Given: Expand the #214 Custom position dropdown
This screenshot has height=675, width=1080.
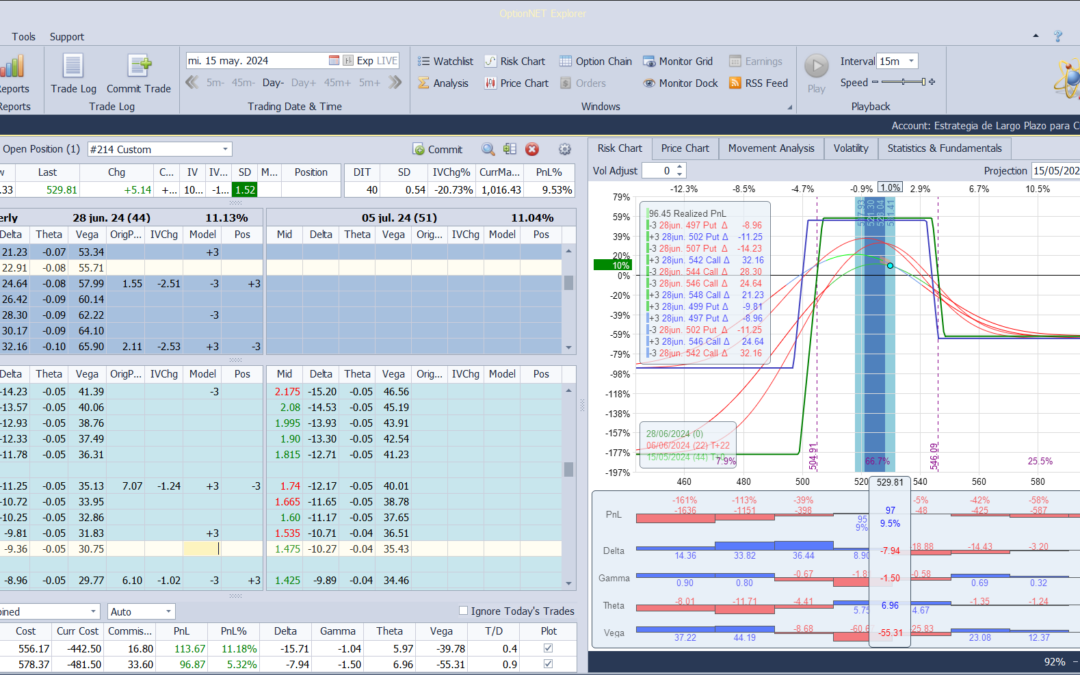Looking at the screenshot, I should pos(225,149).
